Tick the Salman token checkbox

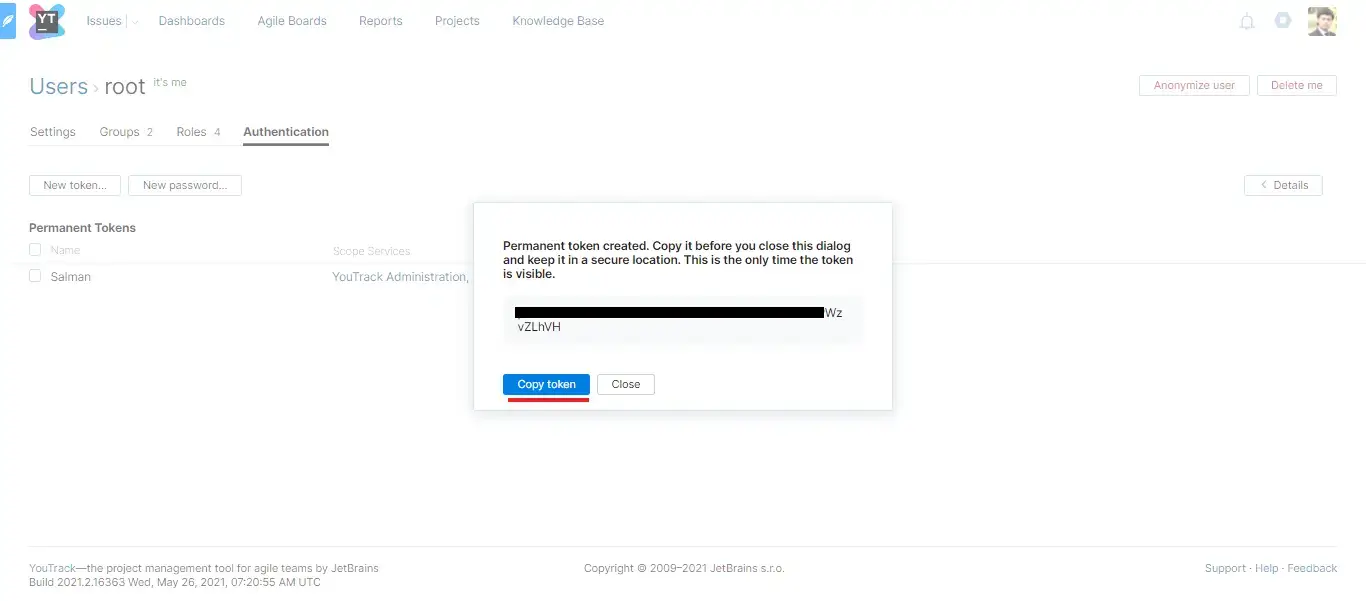coord(35,276)
